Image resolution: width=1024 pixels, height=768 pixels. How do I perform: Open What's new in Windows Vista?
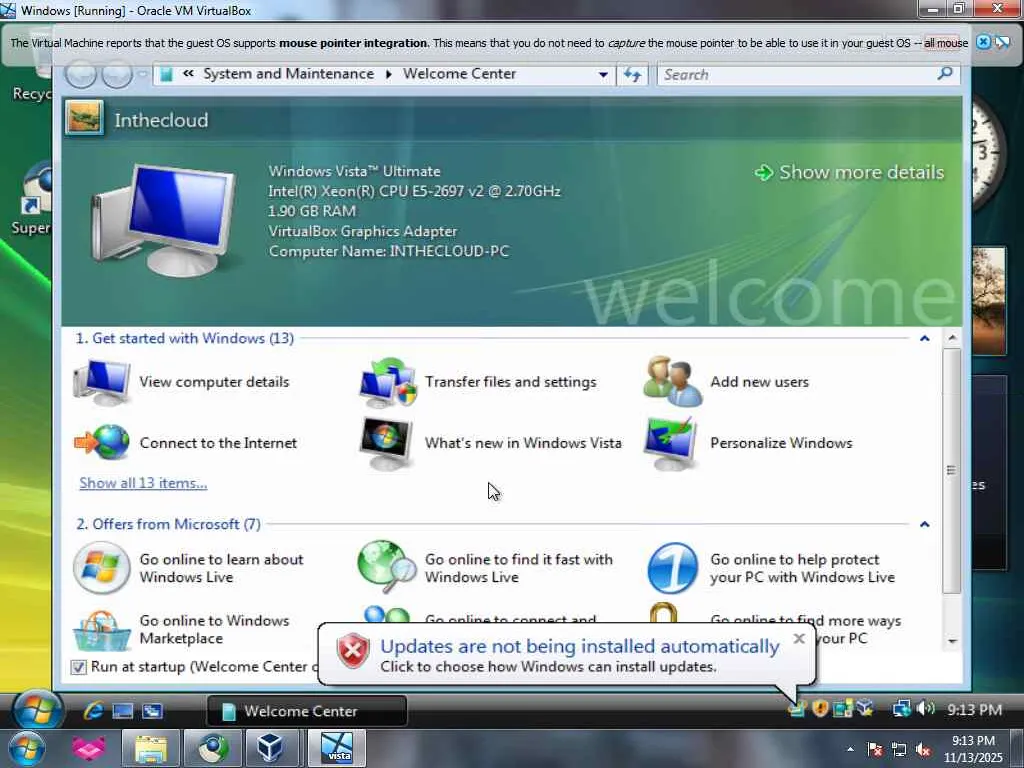[x=490, y=443]
